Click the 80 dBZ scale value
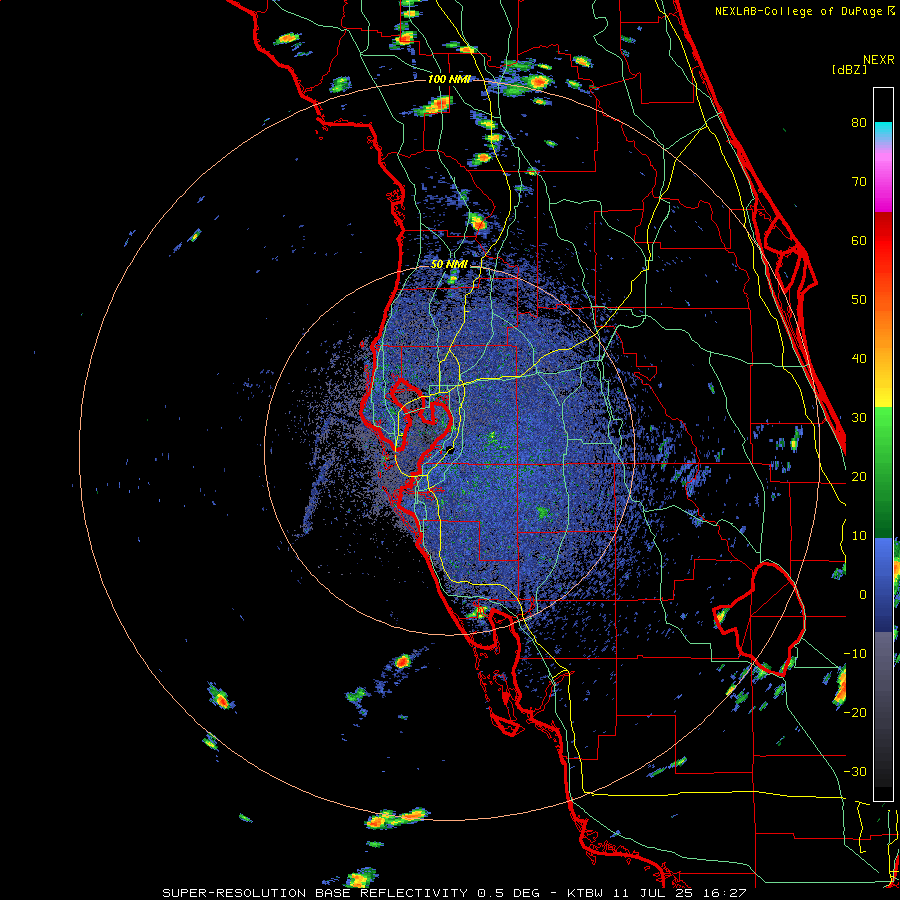900x900 pixels. click(859, 122)
